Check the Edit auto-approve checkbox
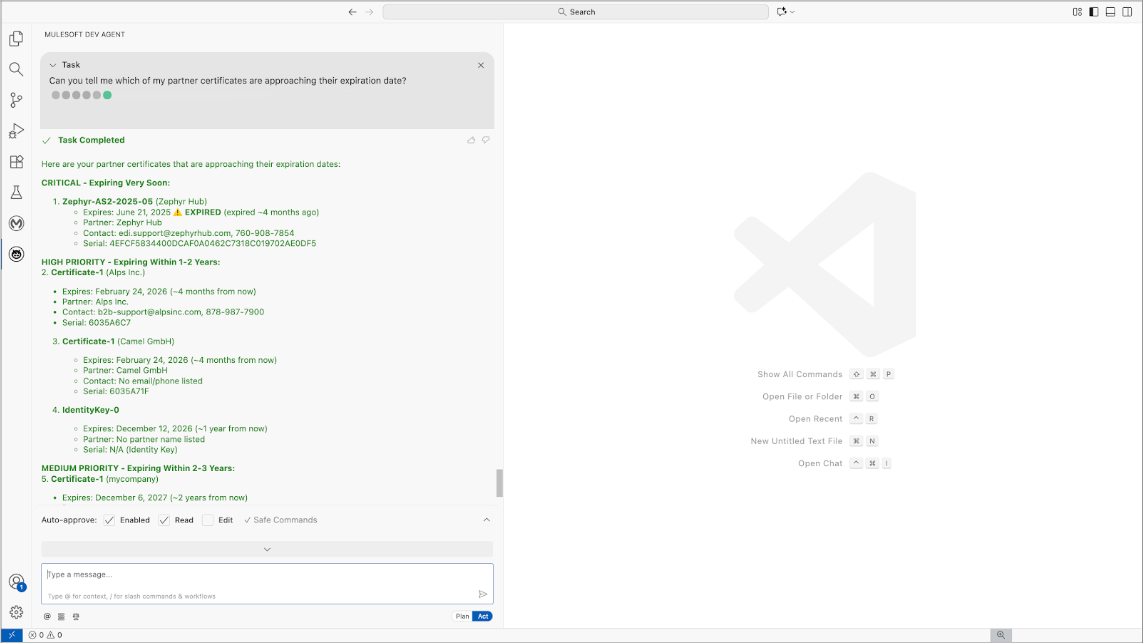The height and width of the screenshot is (643, 1145). (x=208, y=520)
